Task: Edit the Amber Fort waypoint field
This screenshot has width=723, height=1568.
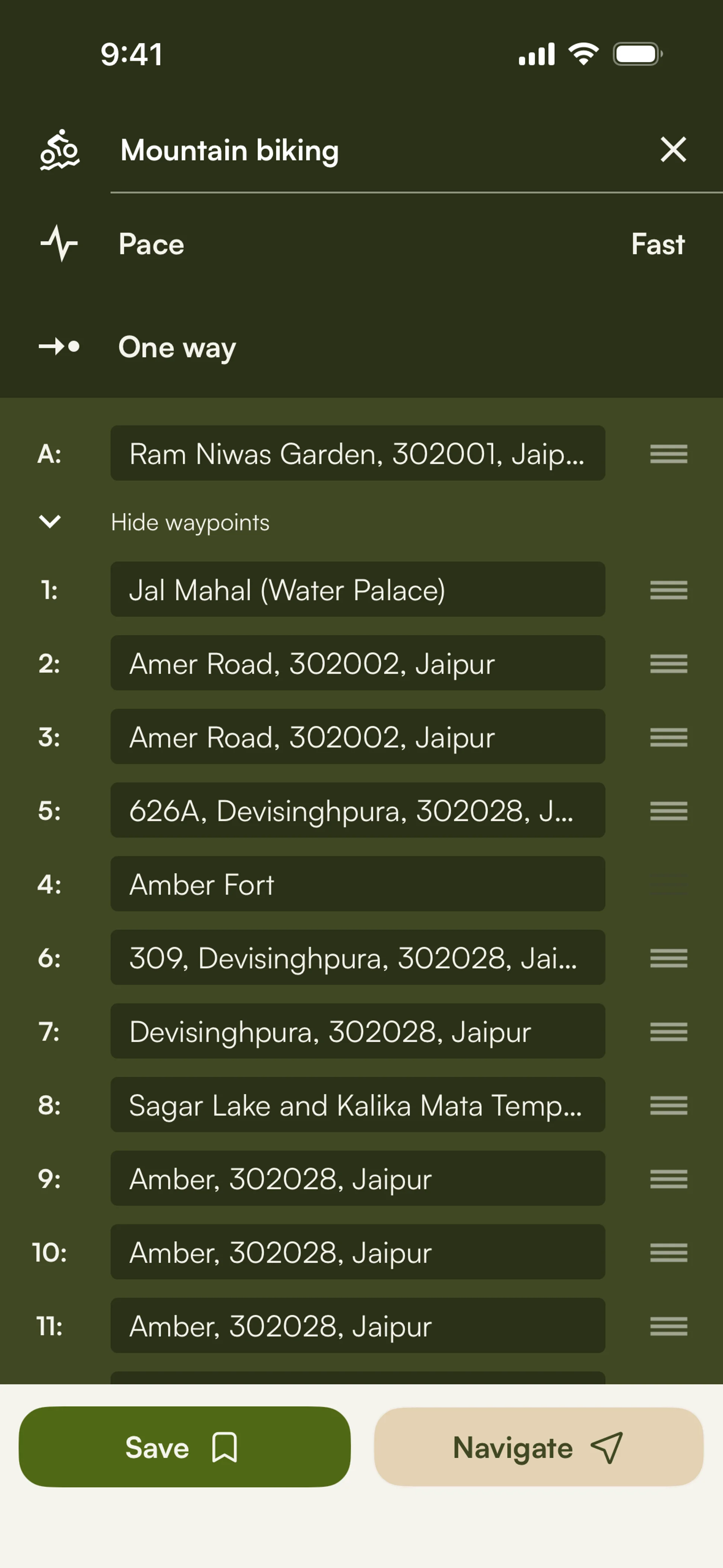Action: [x=357, y=884]
